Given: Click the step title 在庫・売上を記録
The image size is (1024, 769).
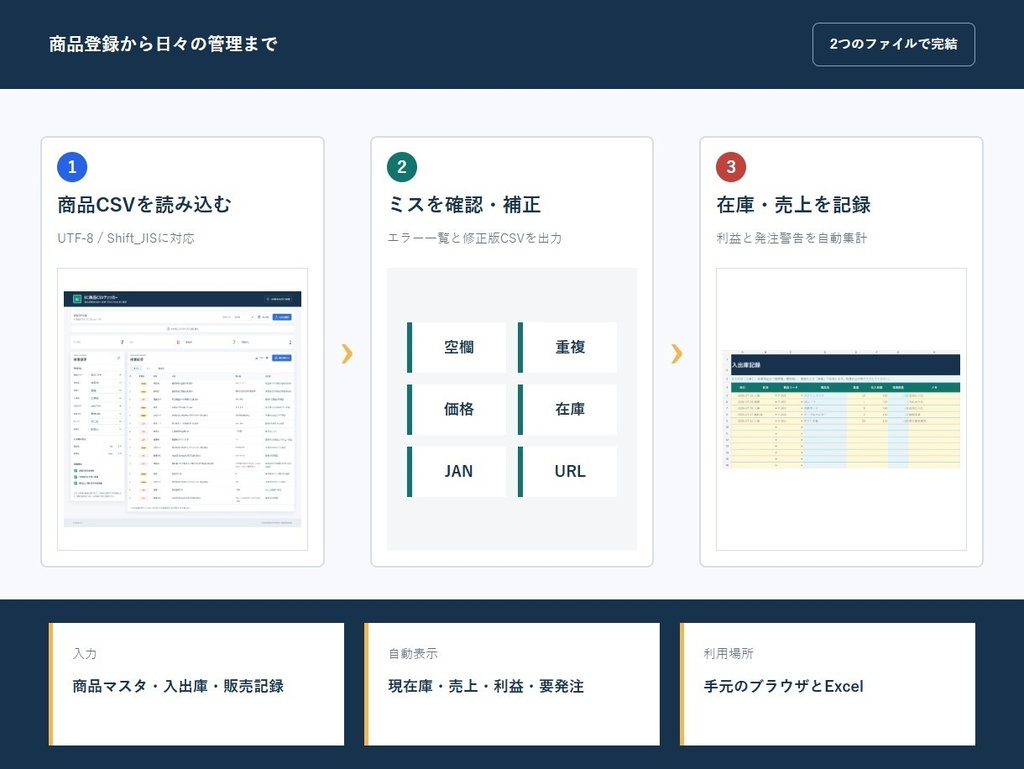Looking at the screenshot, I should (x=793, y=204).
